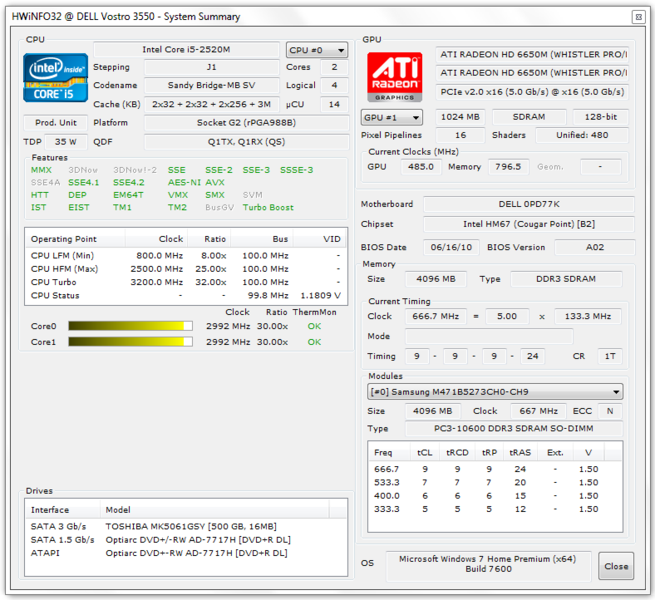This screenshot has width=655, height=600.
Task: Click the J1 stepping field
Action: 211,67
